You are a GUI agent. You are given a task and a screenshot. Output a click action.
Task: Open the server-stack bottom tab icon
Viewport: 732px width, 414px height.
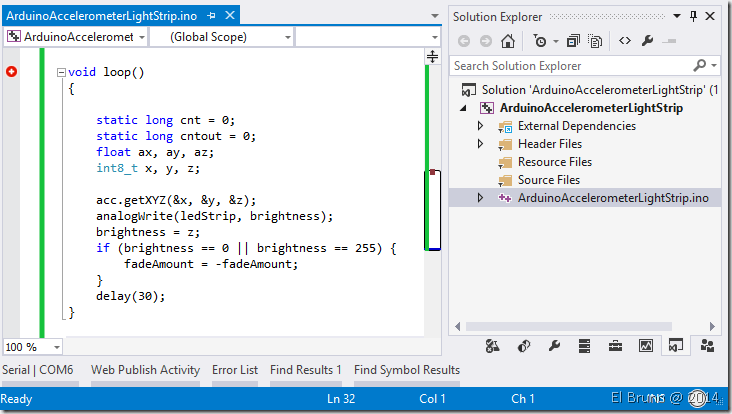pyautogui.click(x=585, y=346)
